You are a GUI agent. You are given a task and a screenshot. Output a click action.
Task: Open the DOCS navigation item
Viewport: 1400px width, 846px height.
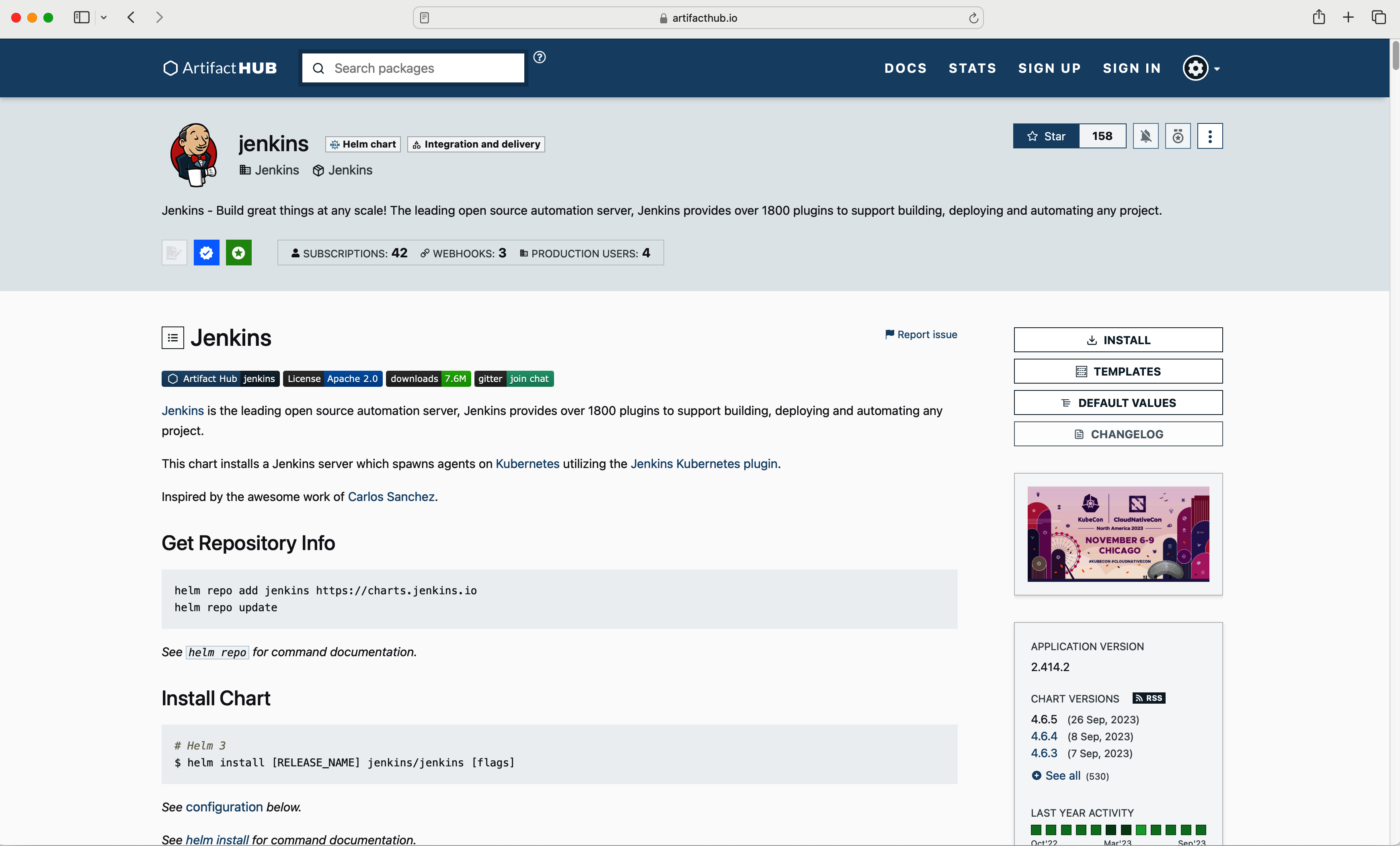(905, 69)
